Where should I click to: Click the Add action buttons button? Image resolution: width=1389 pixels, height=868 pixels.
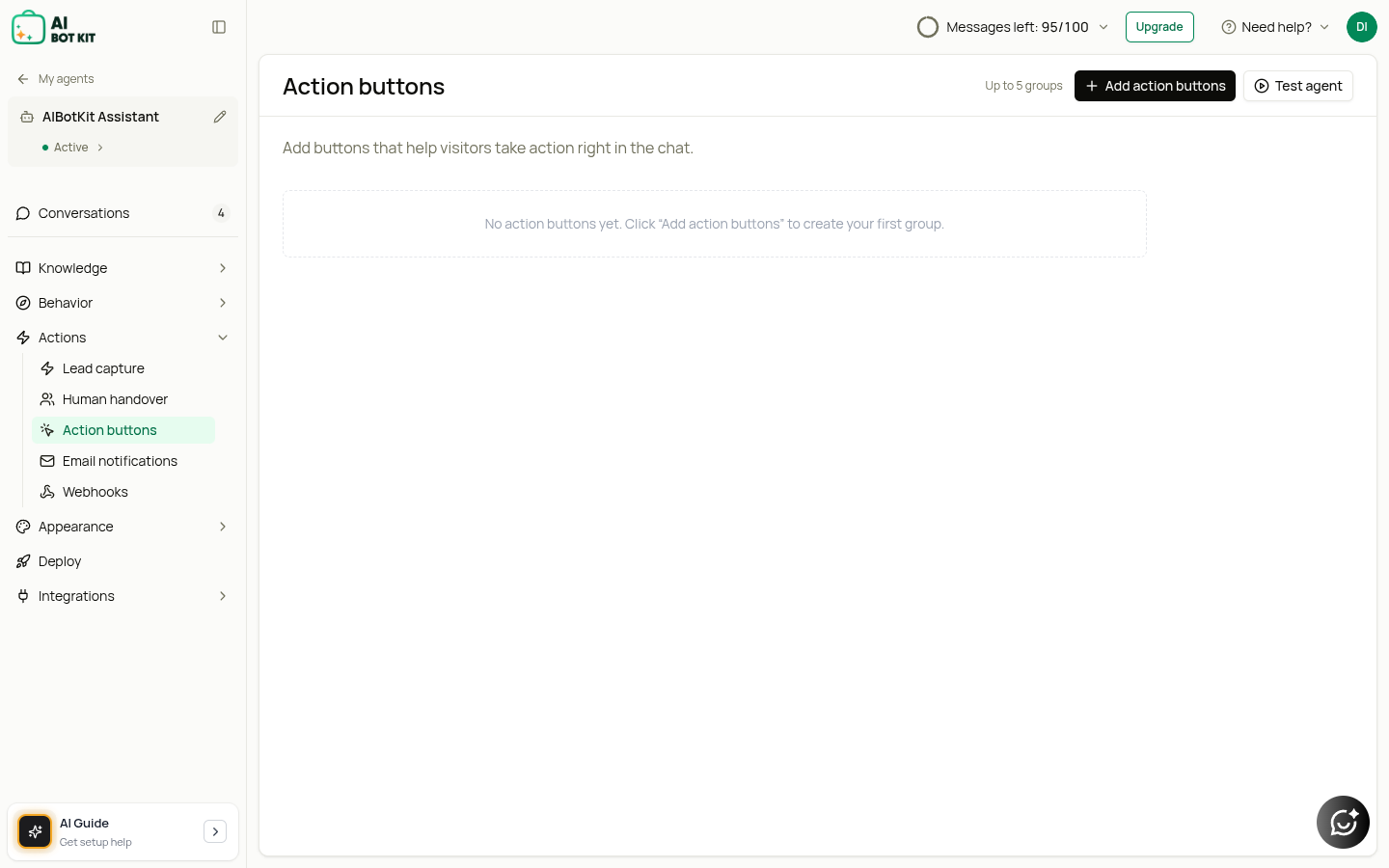pyautogui.click(x=1155, y=86)
